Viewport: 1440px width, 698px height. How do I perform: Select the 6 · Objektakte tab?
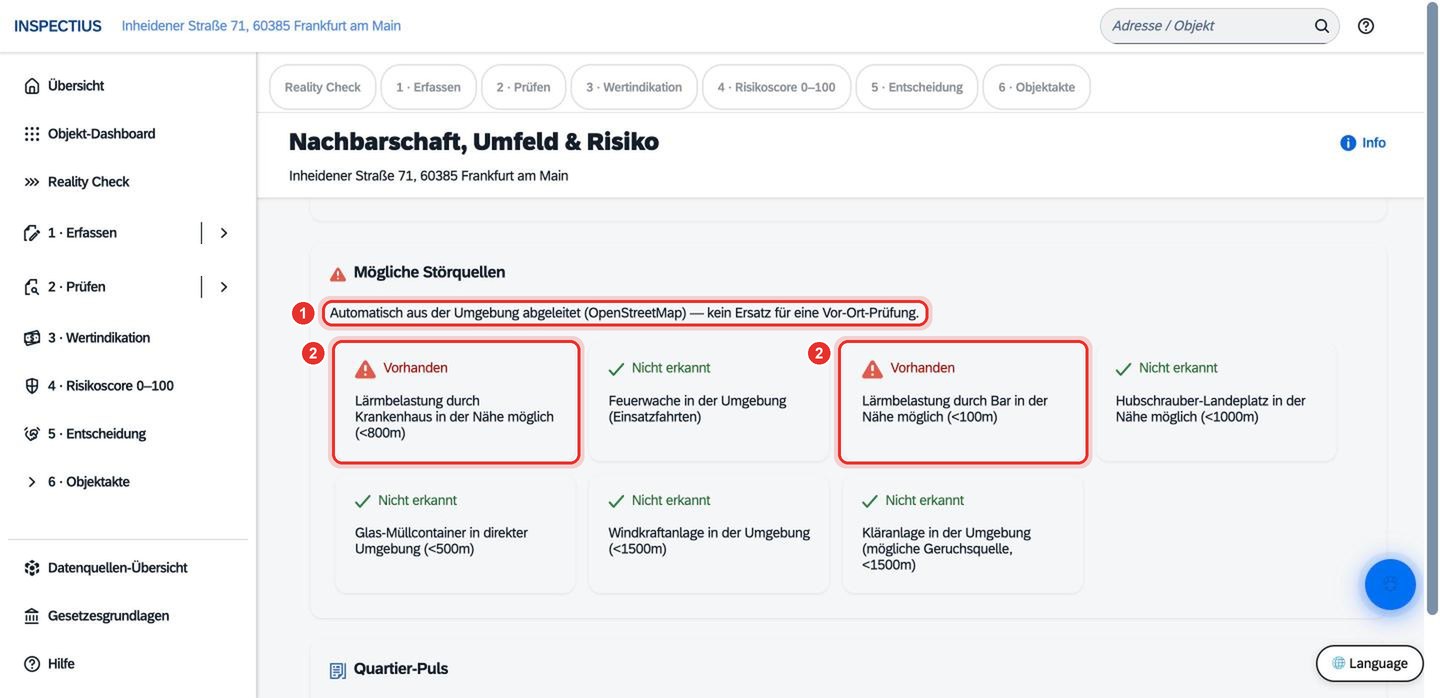1036,87
